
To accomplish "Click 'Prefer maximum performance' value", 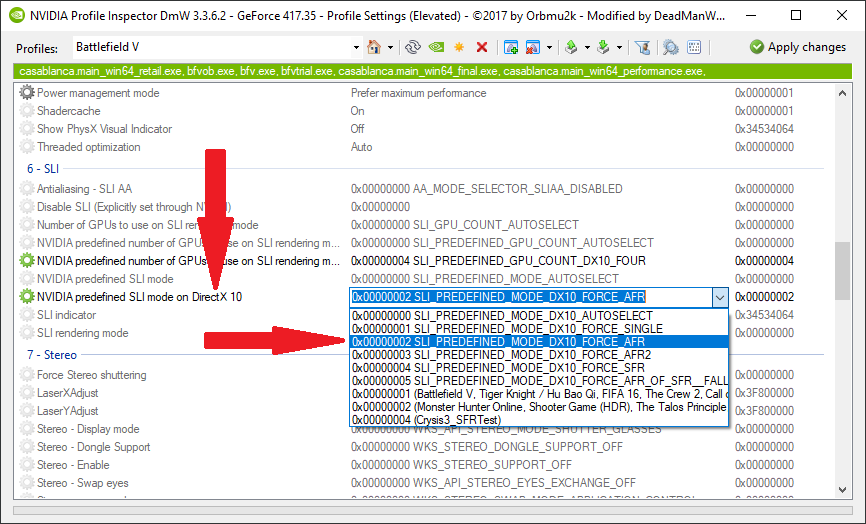I will pos(419,93).
